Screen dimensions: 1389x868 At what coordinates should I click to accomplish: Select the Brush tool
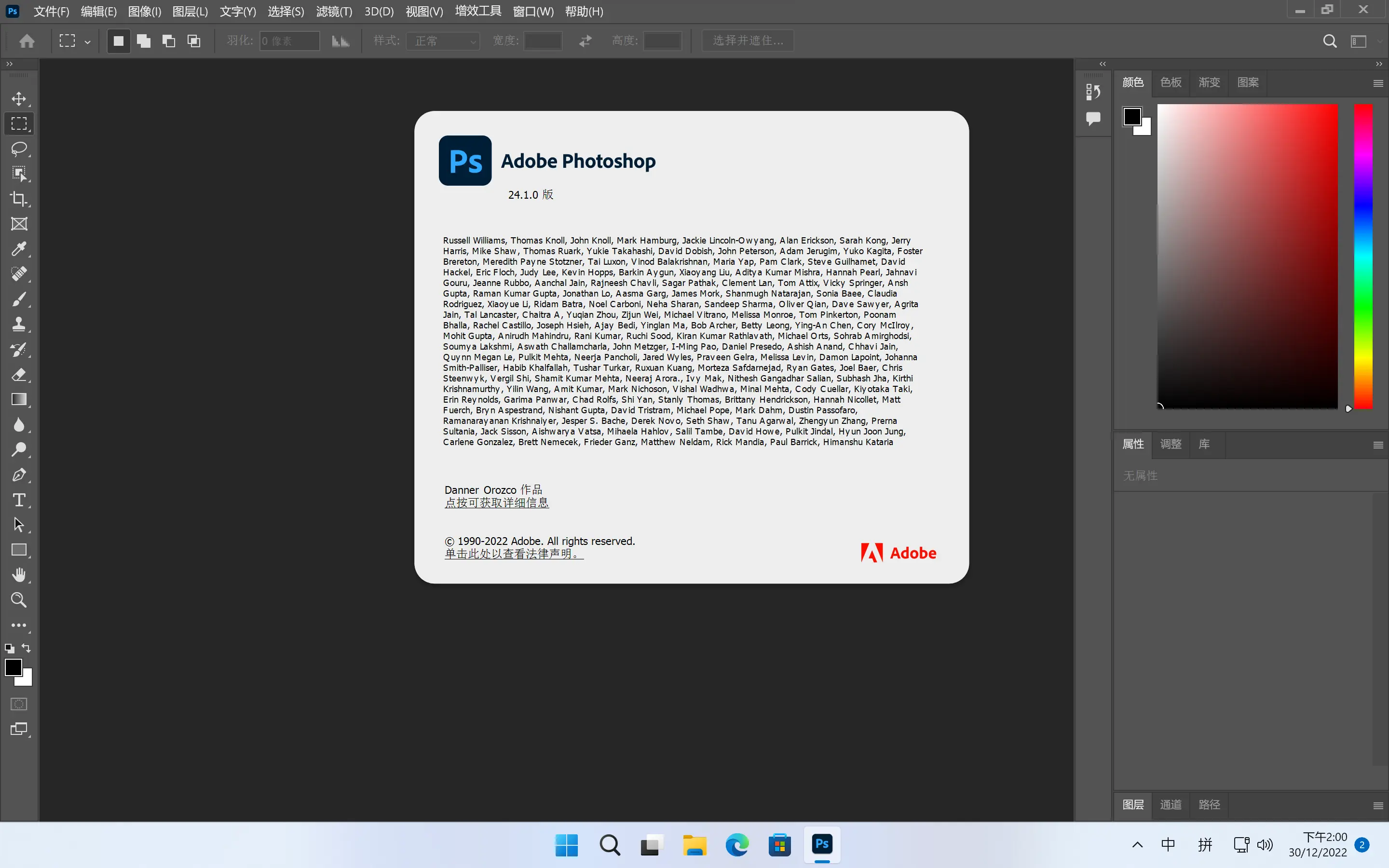coord(19,299)
